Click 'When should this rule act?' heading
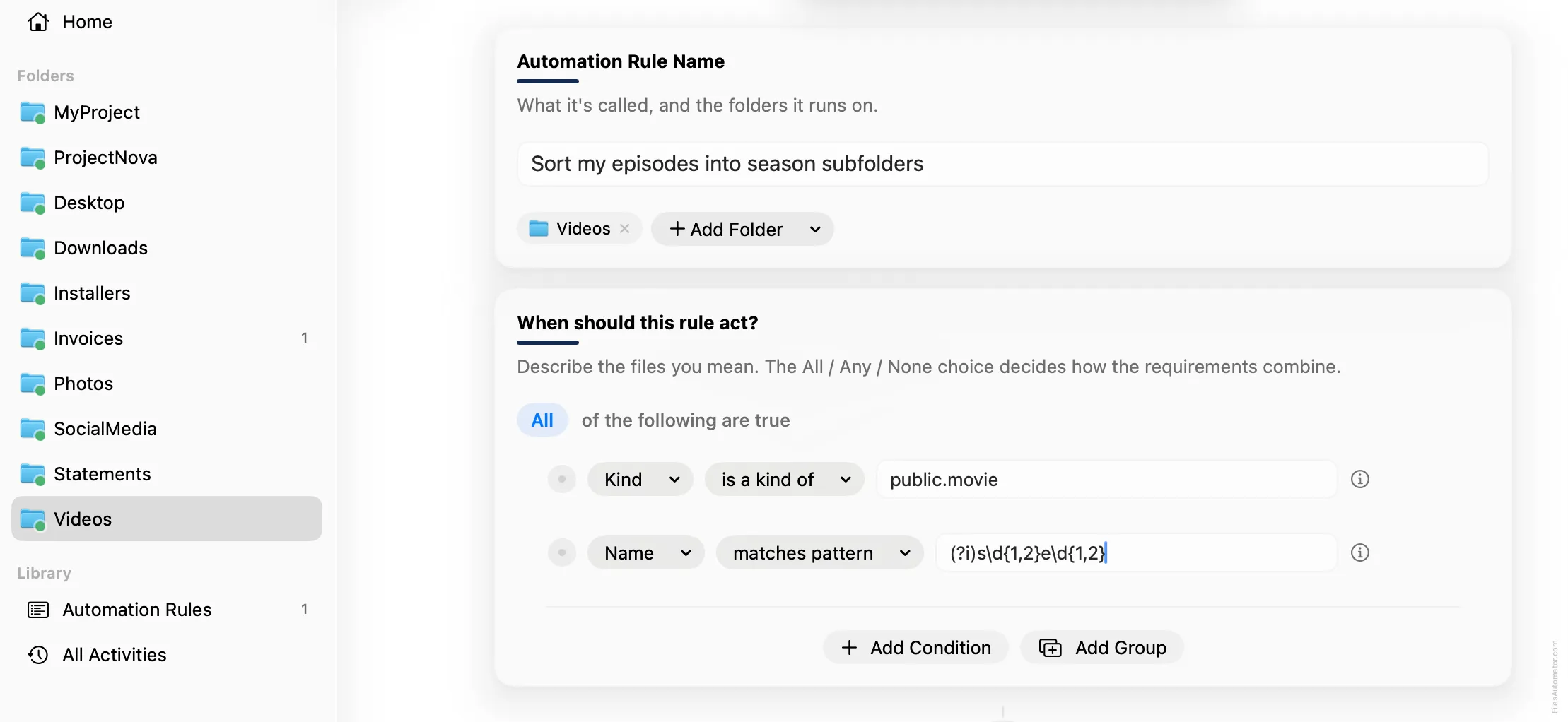 click(x=637, y=323)
